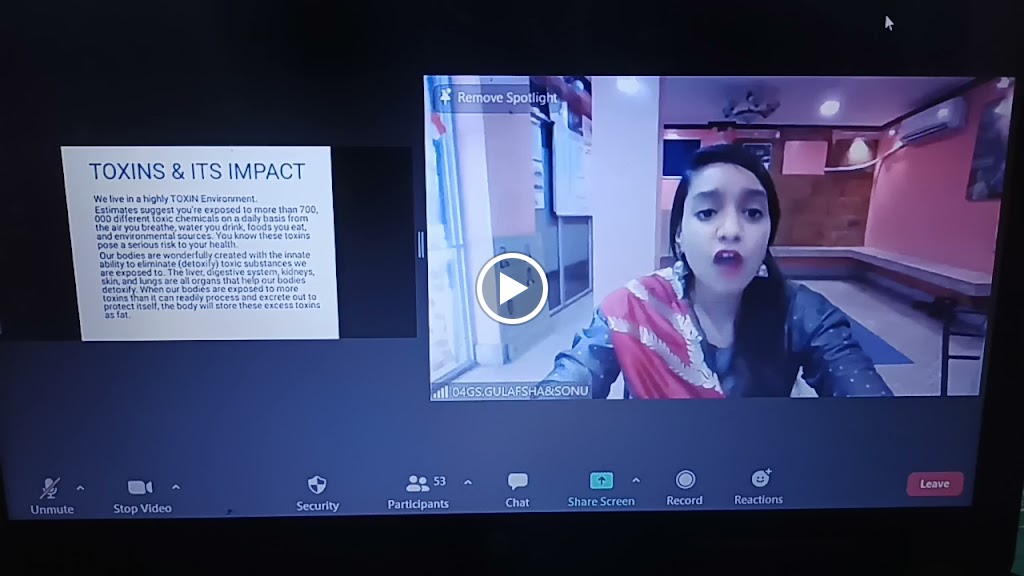Click the 04GS.GULAFSHA&SONU name label
The image size is (1024, 576).
520,392
